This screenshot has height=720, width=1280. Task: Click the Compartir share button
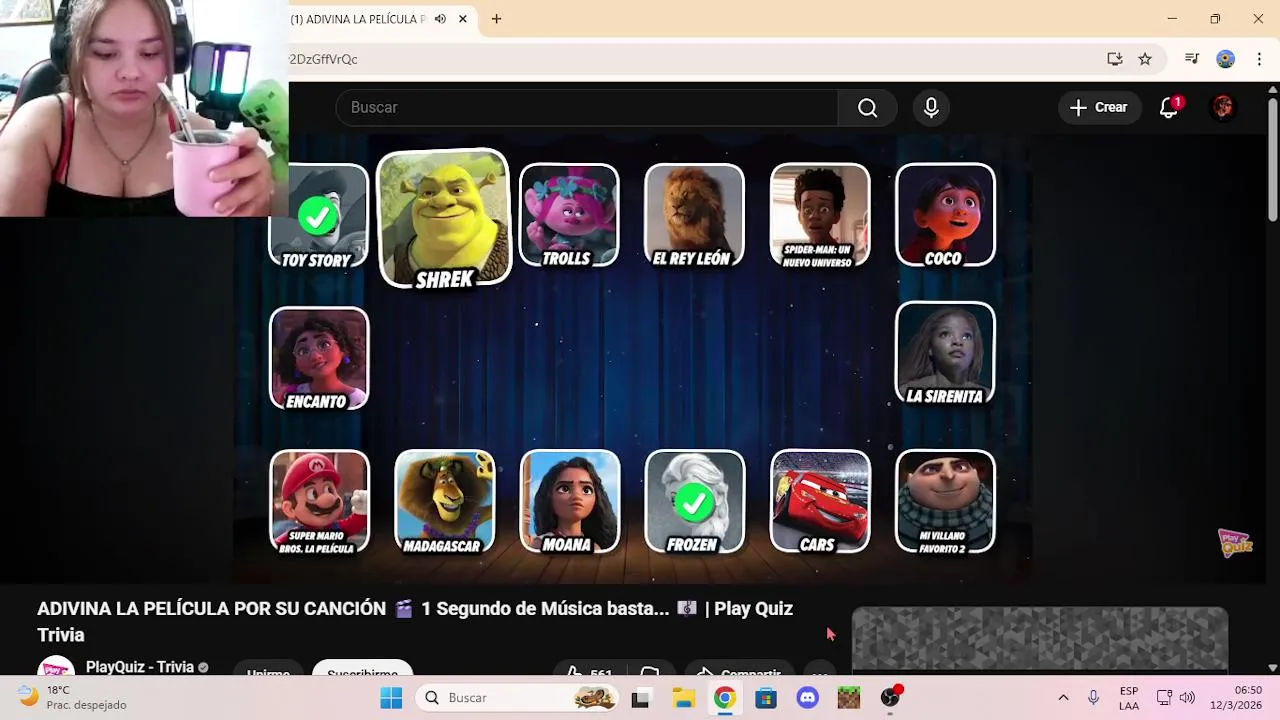740,671
